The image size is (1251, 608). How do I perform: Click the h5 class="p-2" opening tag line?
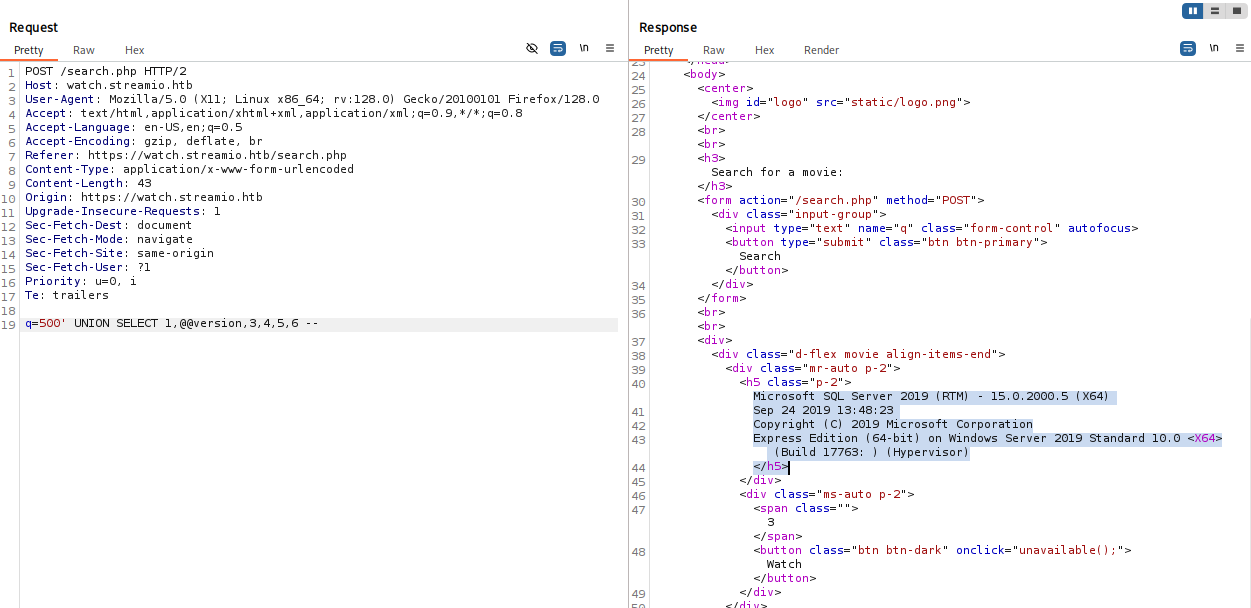tap(795, 382)
